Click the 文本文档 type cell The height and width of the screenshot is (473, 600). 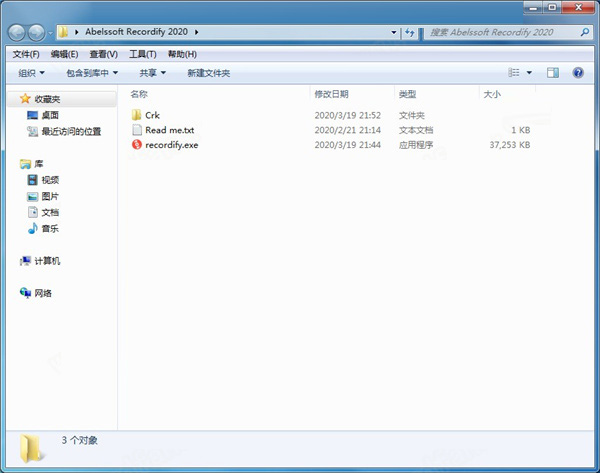(x=416, y=130)
